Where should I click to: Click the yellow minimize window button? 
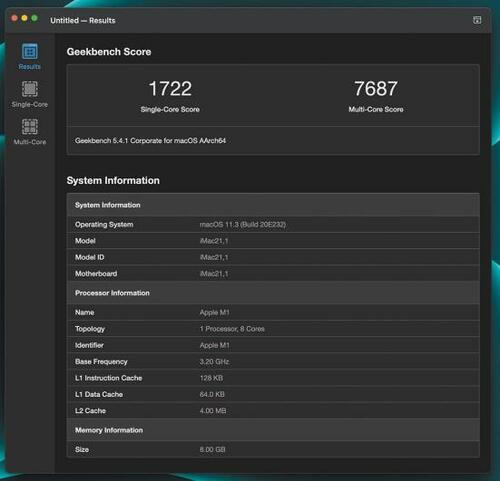pyautogui.click(x=24, y=18)
